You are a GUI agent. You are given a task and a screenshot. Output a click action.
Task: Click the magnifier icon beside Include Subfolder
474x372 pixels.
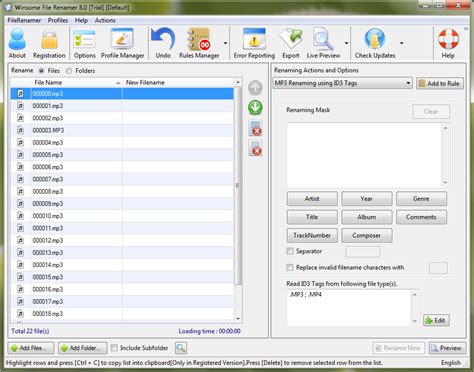point(181,348)
